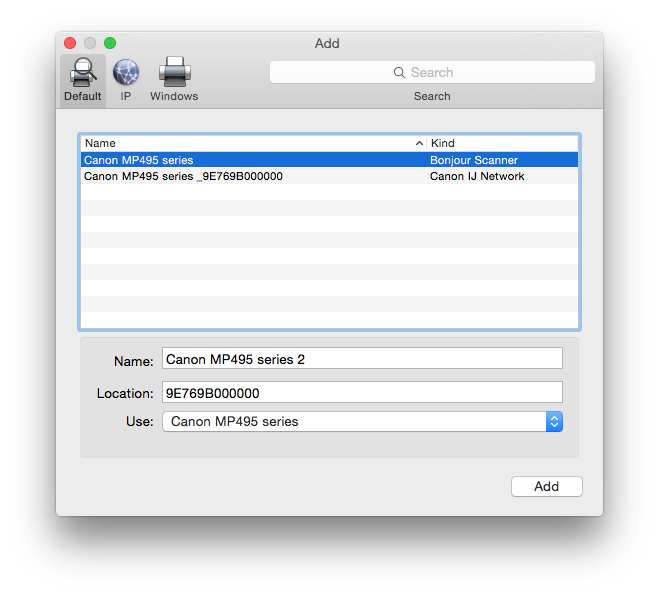Click the Bonjour Scanner kind cell
The width and height of the screenshot is (659, 596).
[474, 160]
